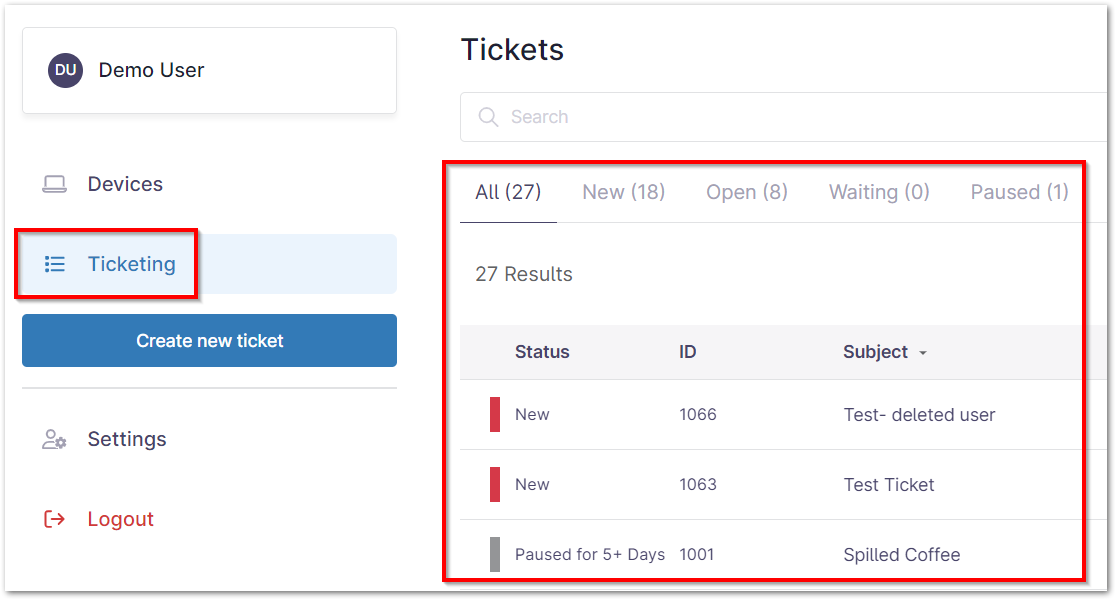The width and height of the screenshot is (1116, 600).
Task: Click the Create new ticket button
Action: (x=209, y=340)
